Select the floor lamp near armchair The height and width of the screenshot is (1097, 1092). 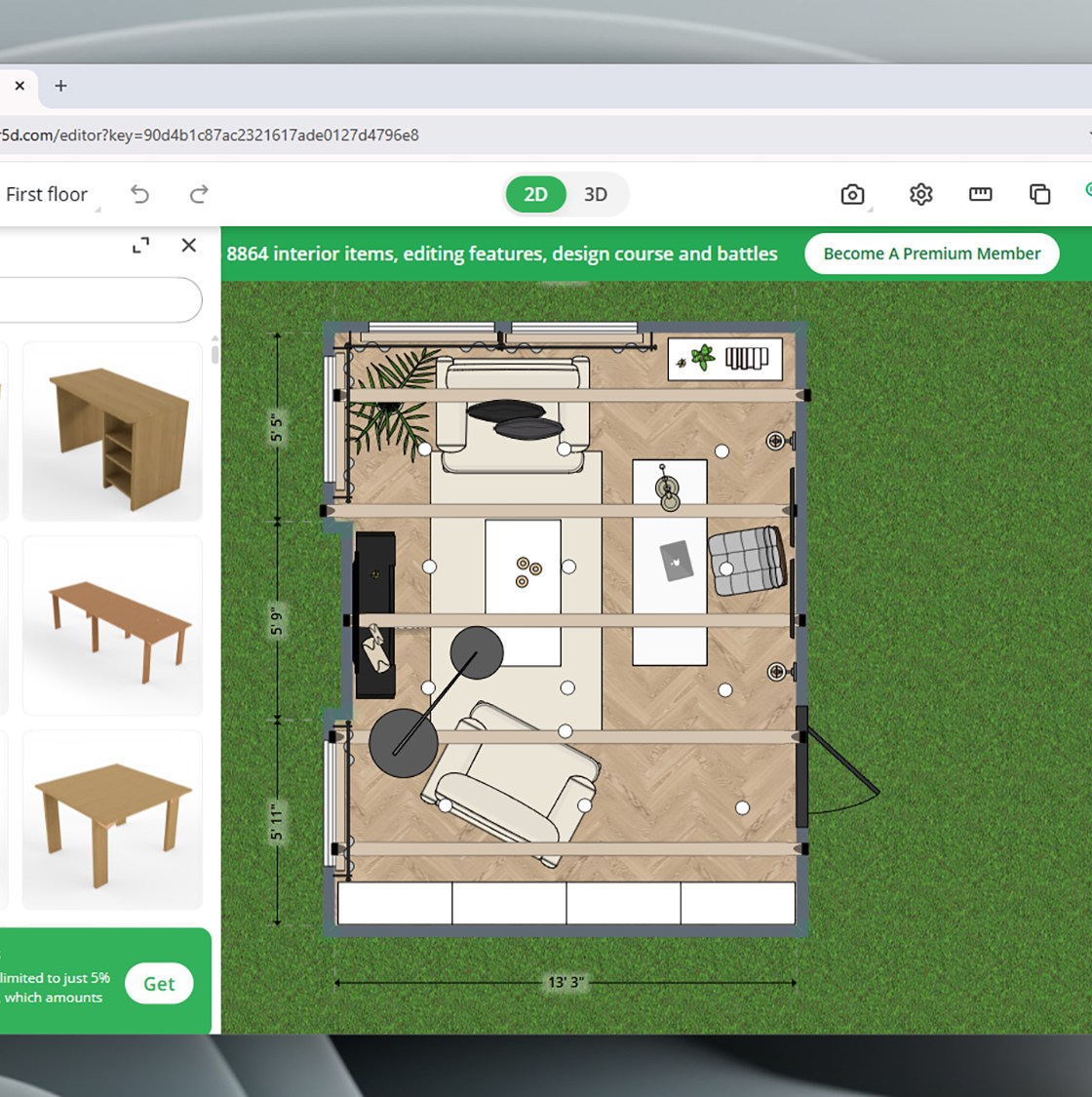(435, 703)
